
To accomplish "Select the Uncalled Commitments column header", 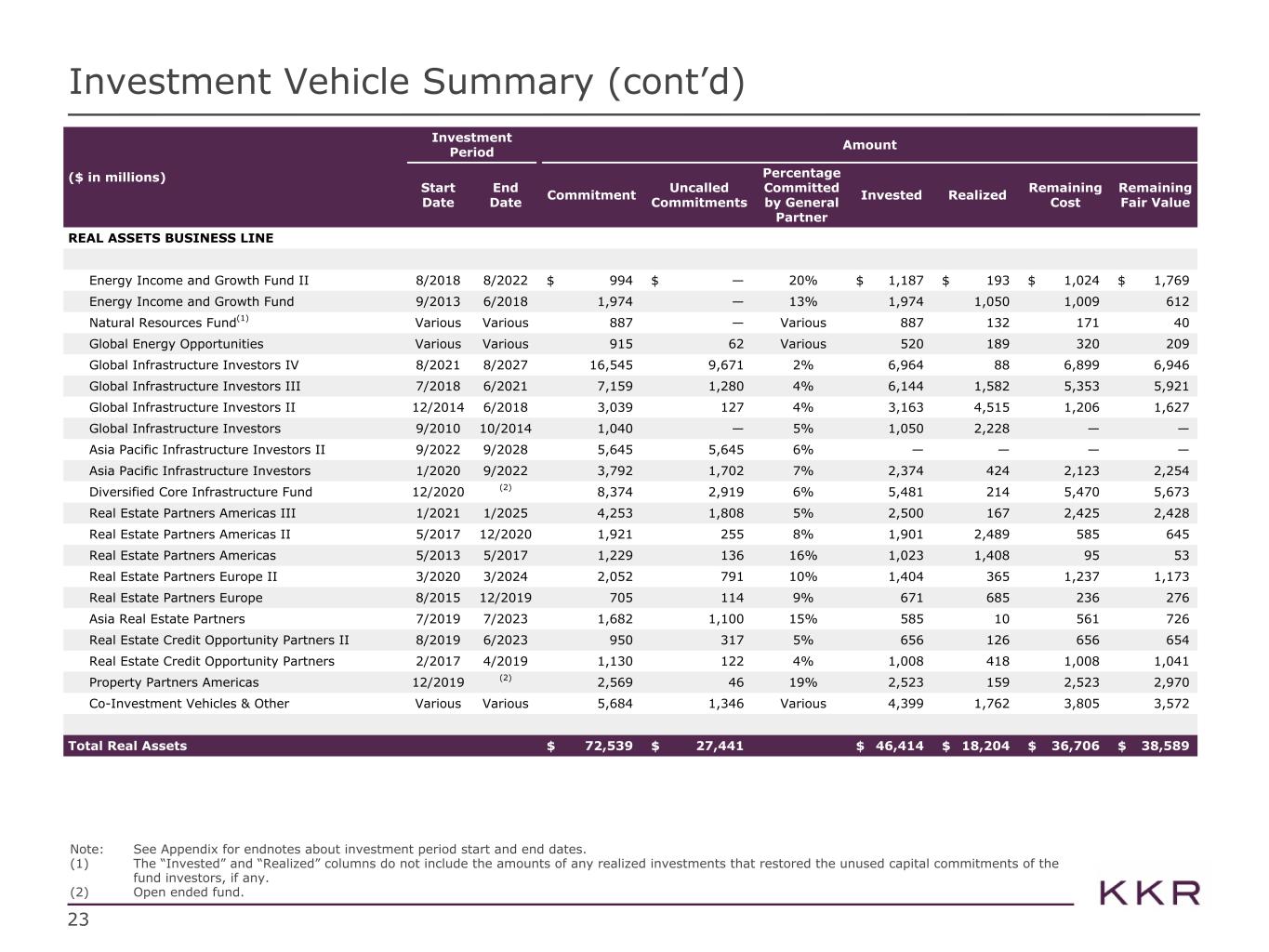I will [x=698, y=195].
